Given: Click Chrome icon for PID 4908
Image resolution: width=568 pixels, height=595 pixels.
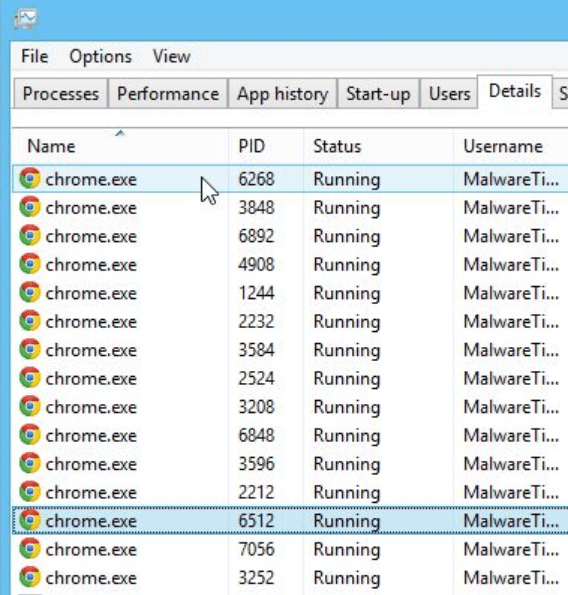Looking at the screenshot, I should (30, 264).
